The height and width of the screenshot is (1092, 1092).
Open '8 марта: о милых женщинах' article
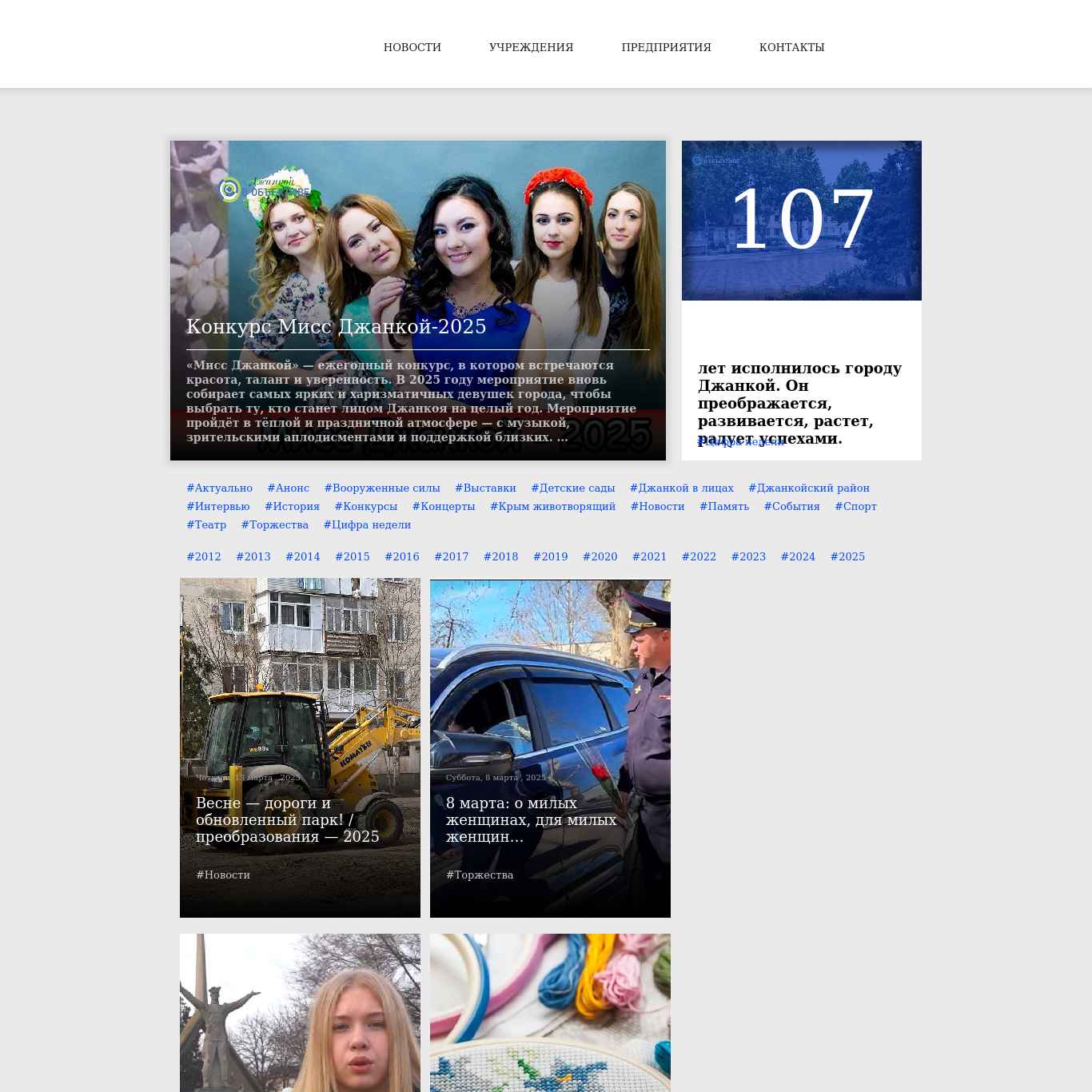[532, 819]
